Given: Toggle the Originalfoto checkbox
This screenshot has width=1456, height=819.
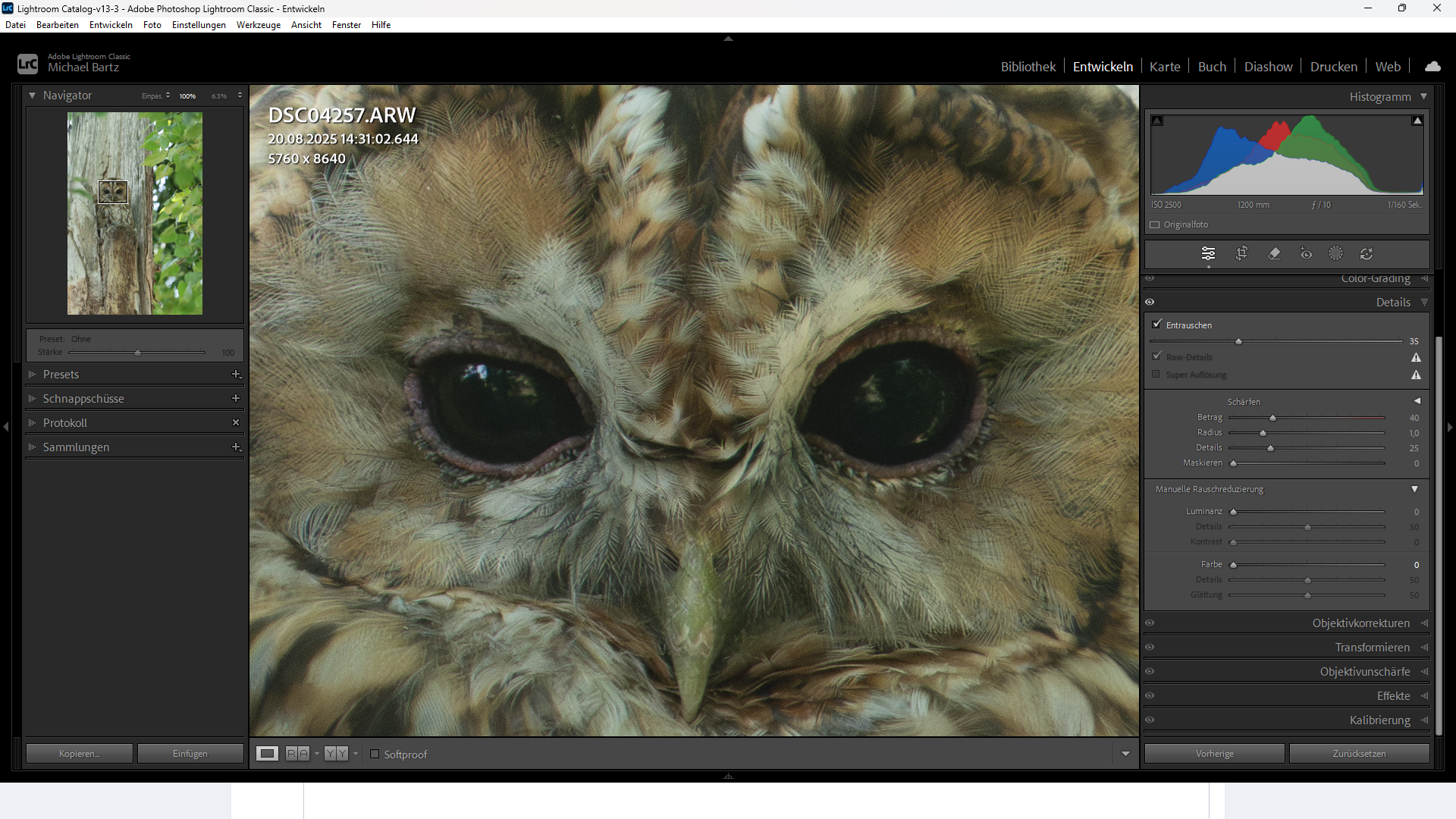Looking at the screenshot, I should click(1155, 225).
